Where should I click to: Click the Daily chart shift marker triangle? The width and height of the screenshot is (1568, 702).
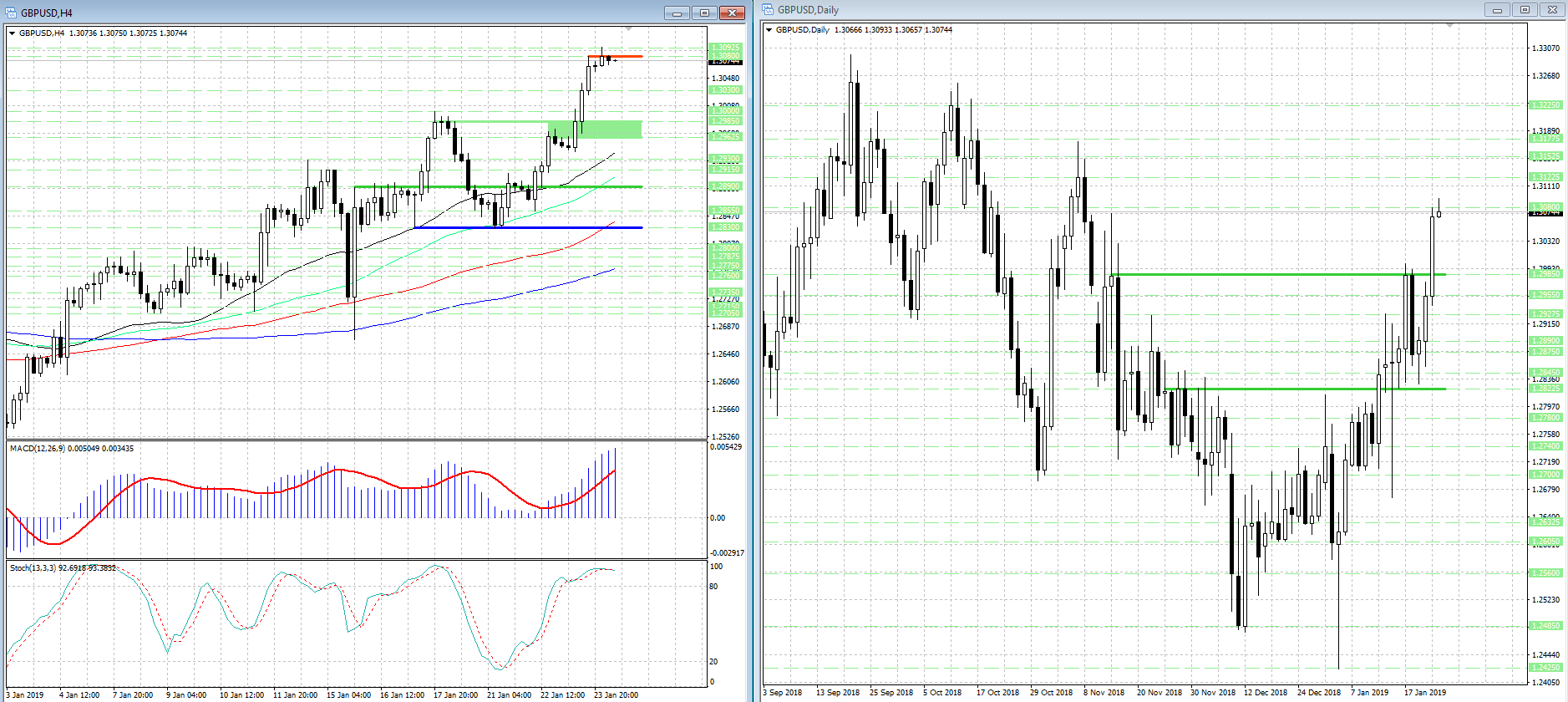point(1450,26)
